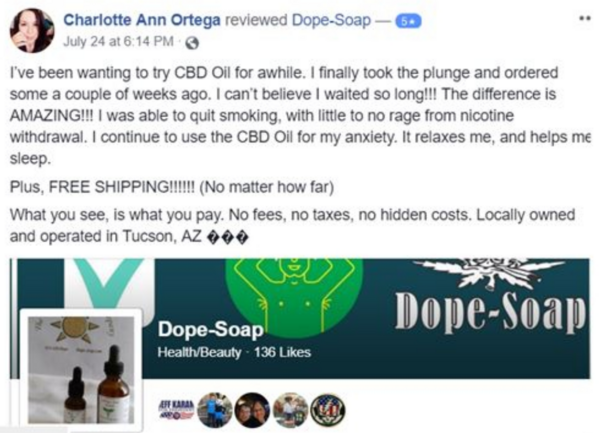615x433 pixels.
Task: Click the Jeff Karan liker avatar
Action: tap(176, 410)
